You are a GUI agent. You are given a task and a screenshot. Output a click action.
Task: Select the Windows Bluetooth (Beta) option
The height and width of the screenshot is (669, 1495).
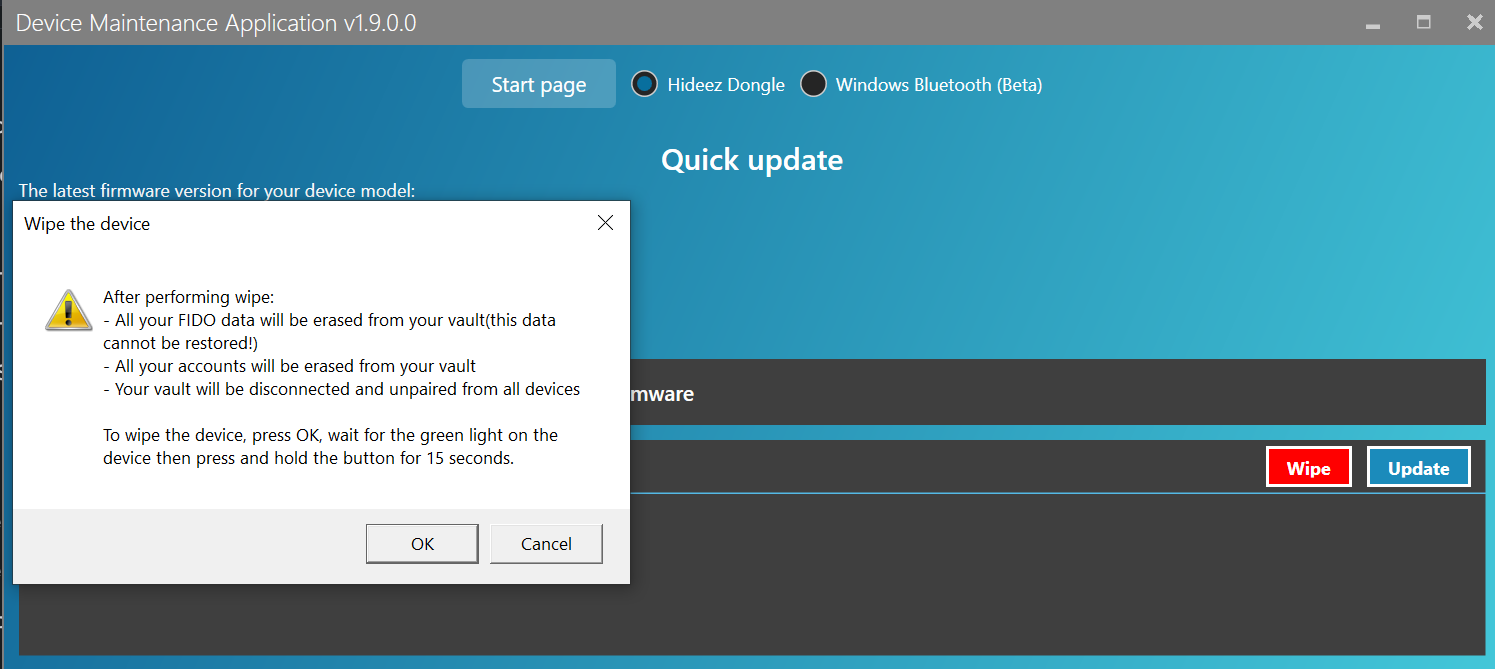pos(814,85)
